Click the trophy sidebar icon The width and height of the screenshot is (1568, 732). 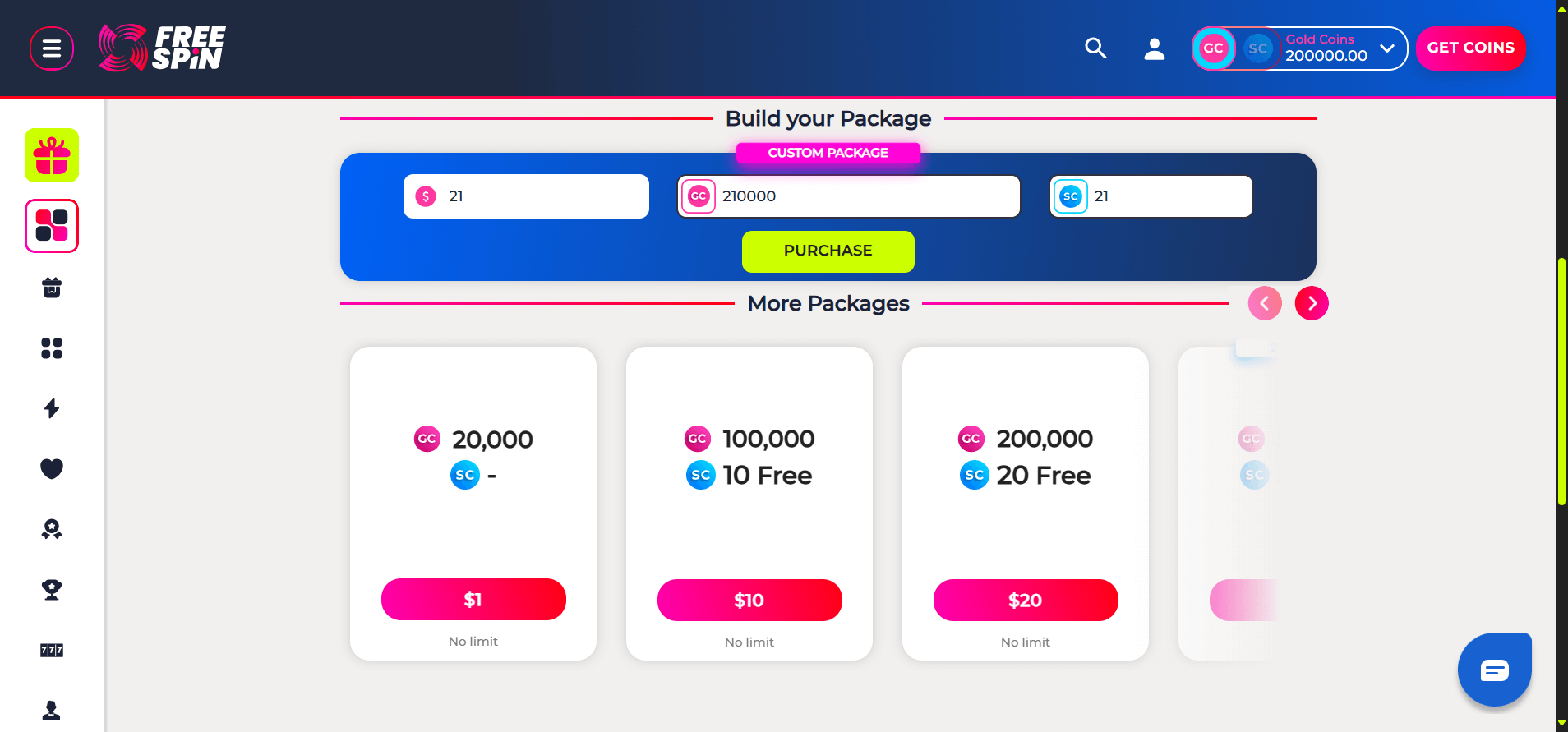click(x=52, y=589)
